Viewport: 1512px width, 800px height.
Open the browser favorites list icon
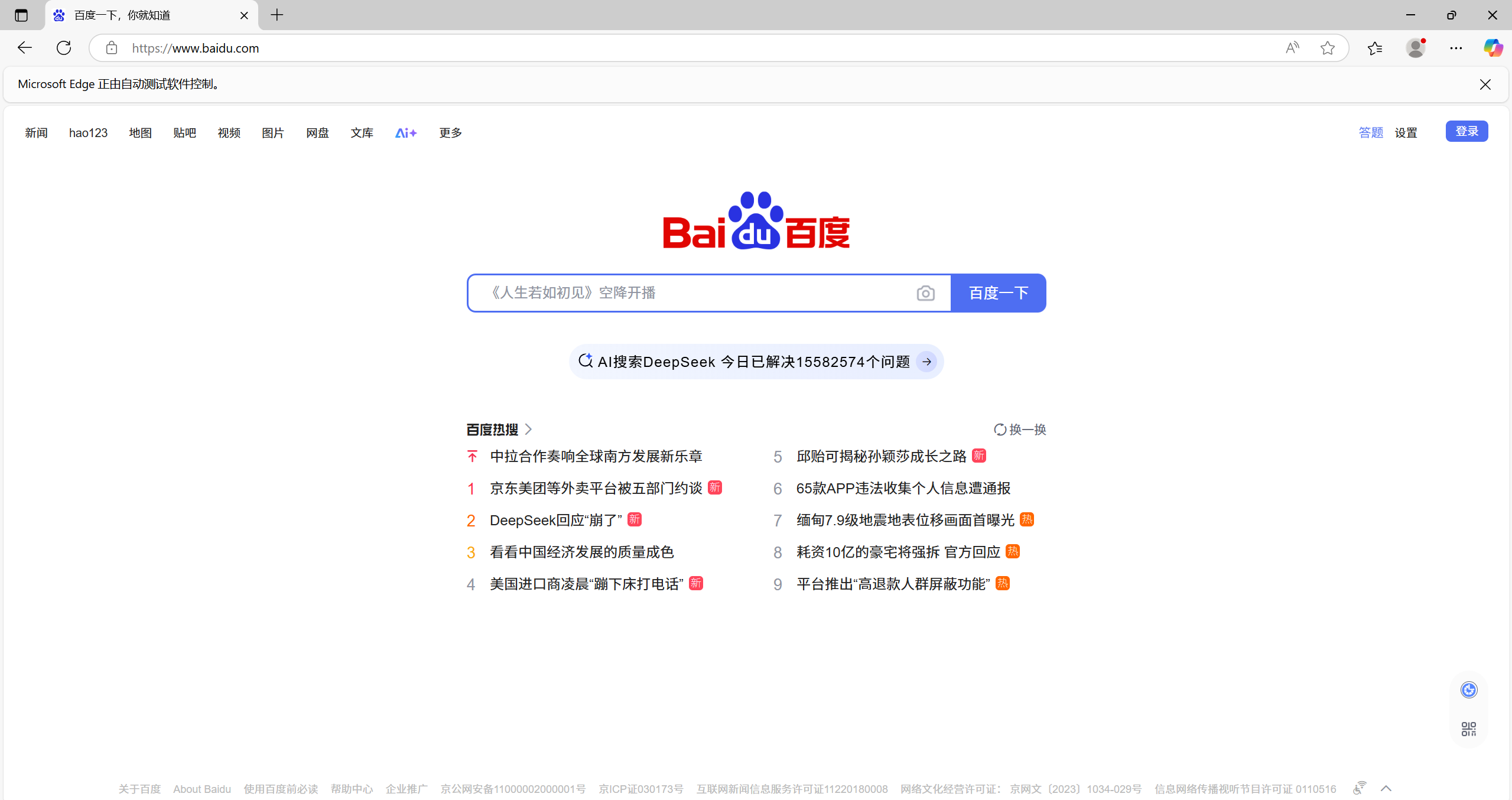1375,48
